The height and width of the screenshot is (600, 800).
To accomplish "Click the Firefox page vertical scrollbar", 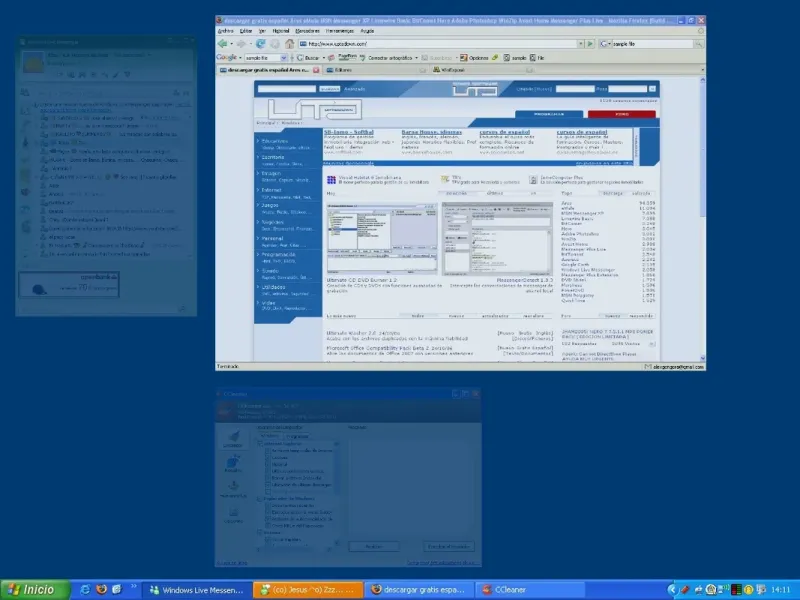I will [x=703, y=219].
